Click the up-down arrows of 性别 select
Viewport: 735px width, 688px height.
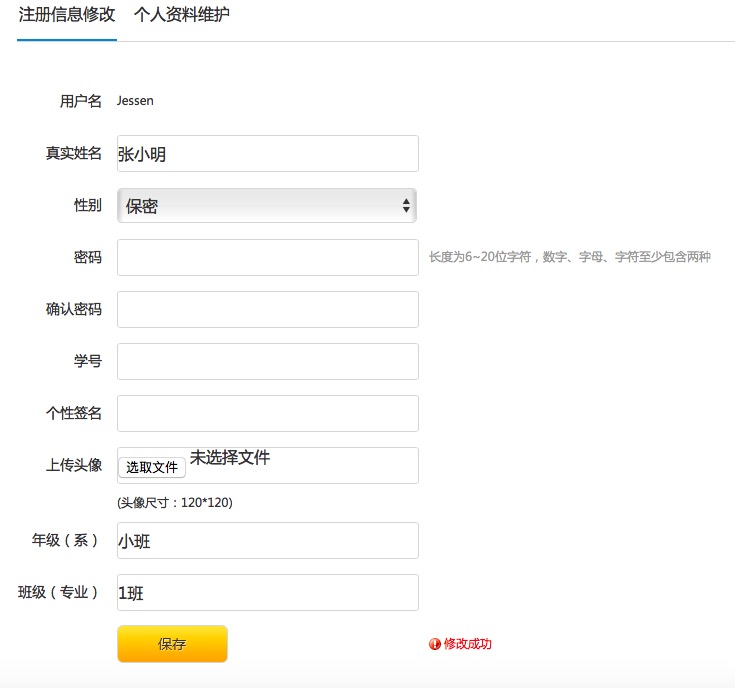(x=406, y=205)
